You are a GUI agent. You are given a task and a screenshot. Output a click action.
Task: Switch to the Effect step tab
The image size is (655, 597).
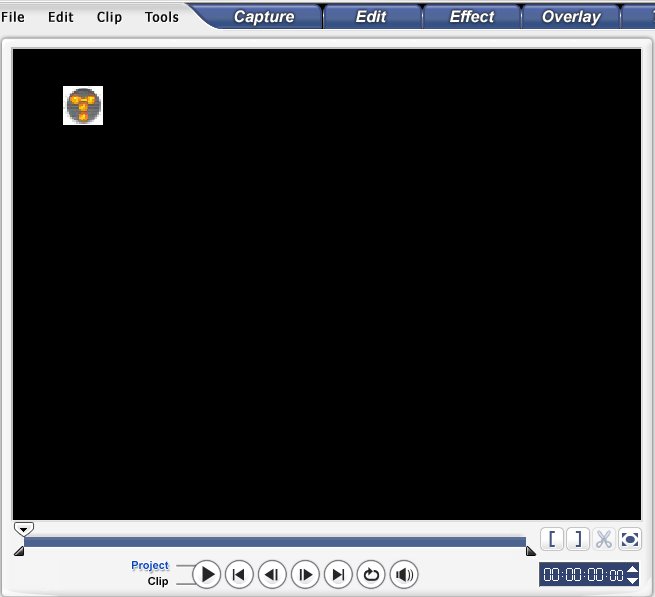tap(471, 16)
